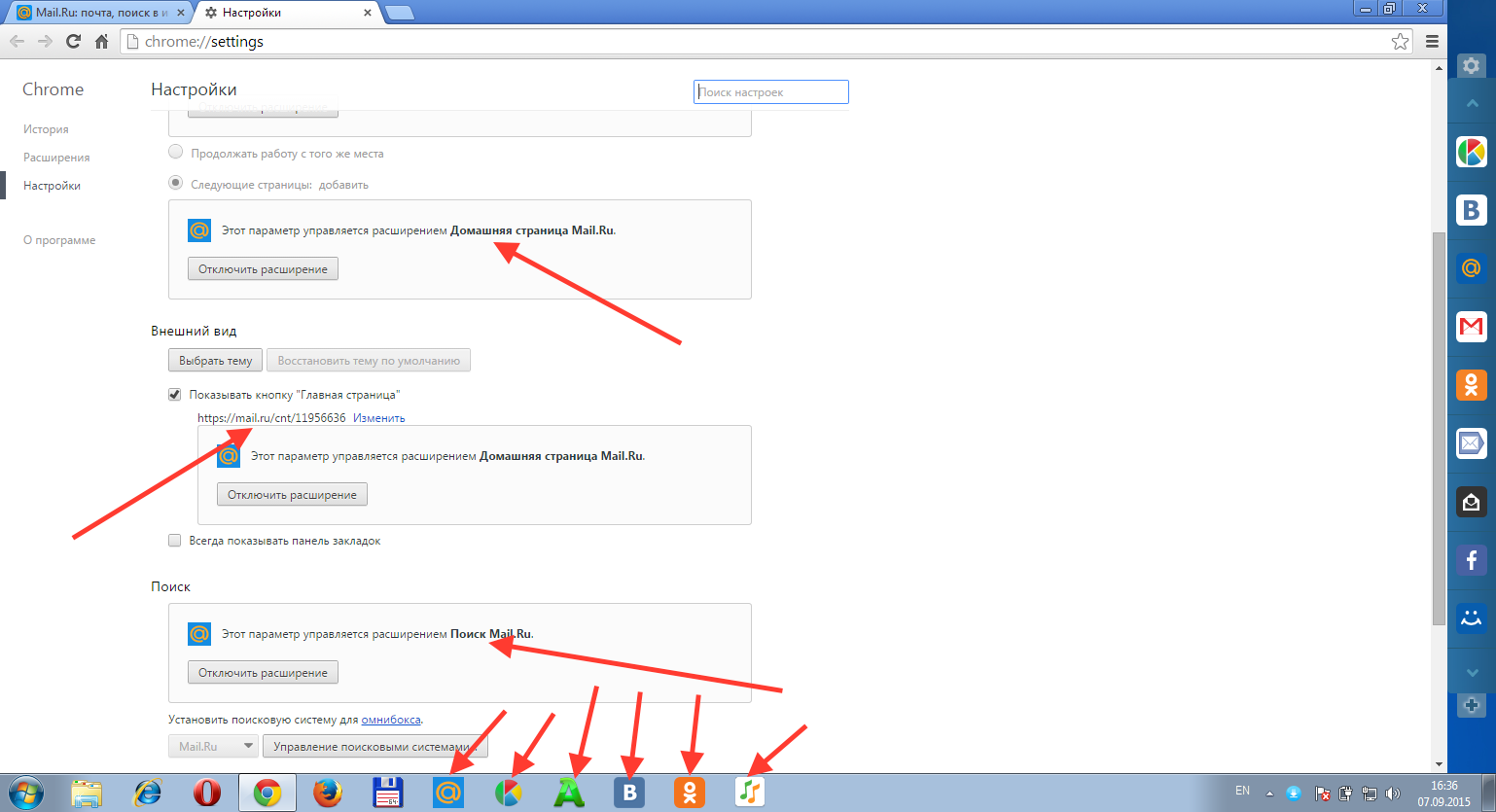
Task: Click 'Управление поисковыми системами' button
Action: [374, 746]
